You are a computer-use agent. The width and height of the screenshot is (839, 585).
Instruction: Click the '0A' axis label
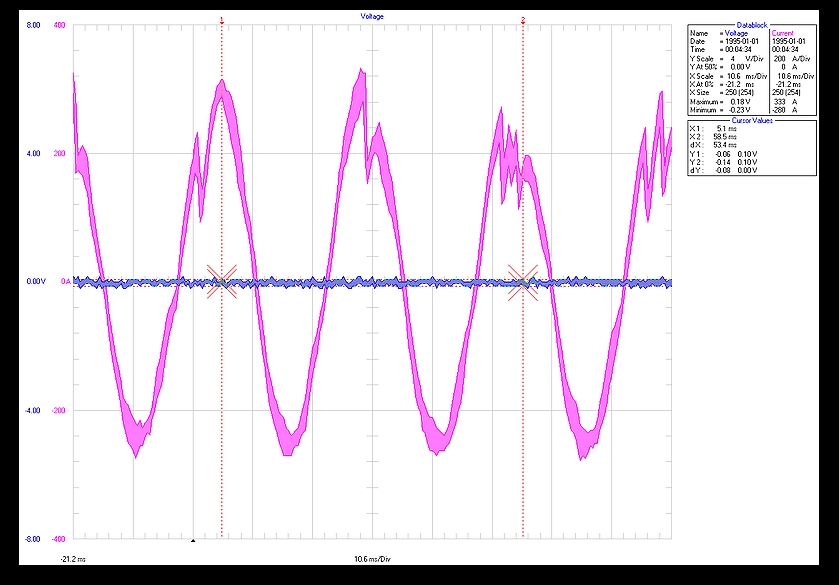click(x=65, y=282)
